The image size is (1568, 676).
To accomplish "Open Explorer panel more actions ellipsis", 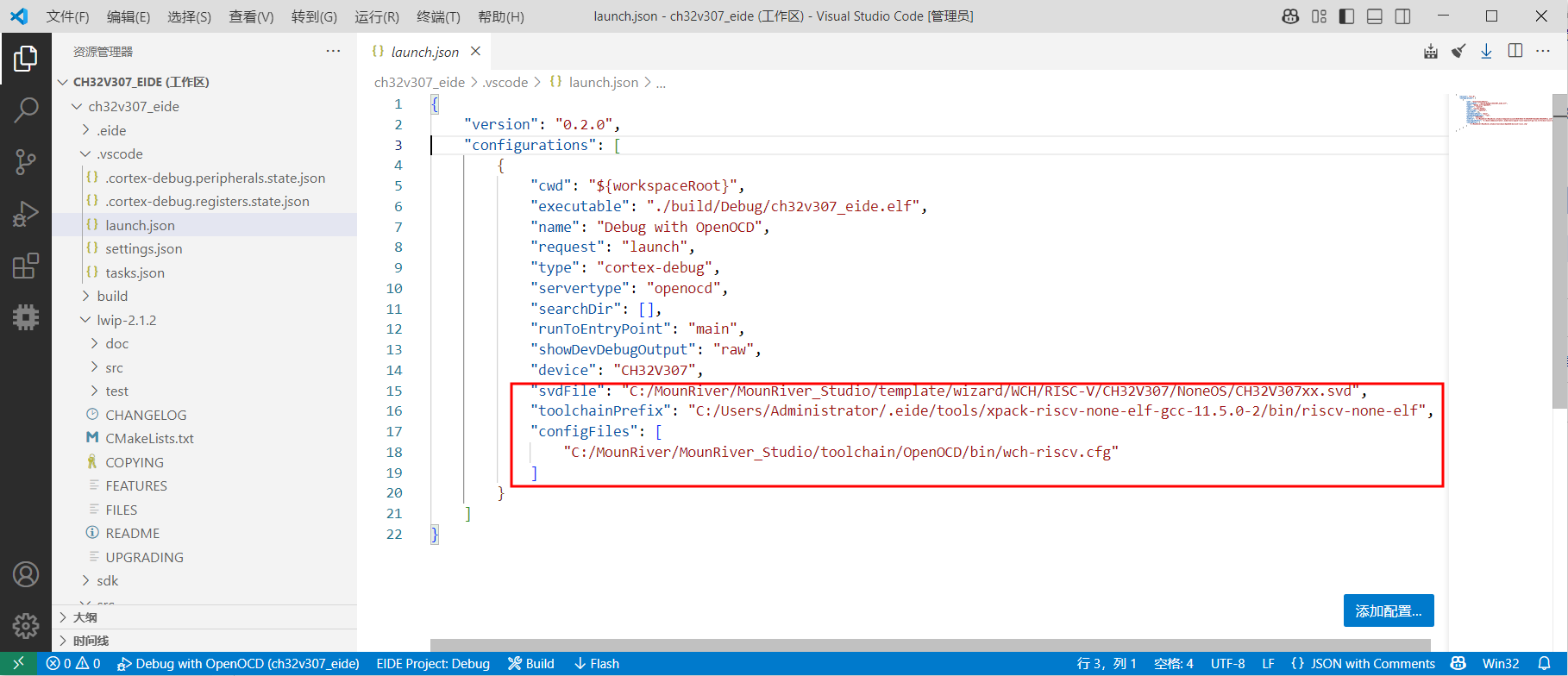I will (333, 52).
